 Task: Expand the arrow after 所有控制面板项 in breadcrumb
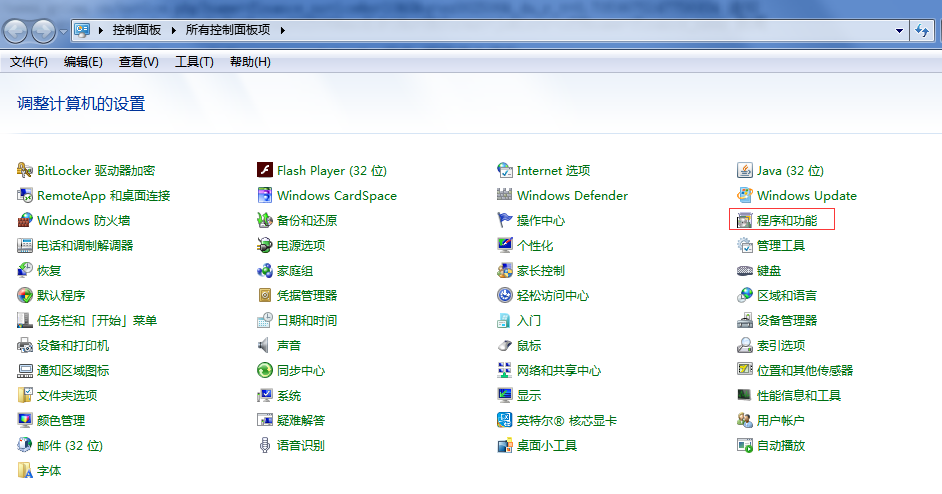click(x=282, y=30)
